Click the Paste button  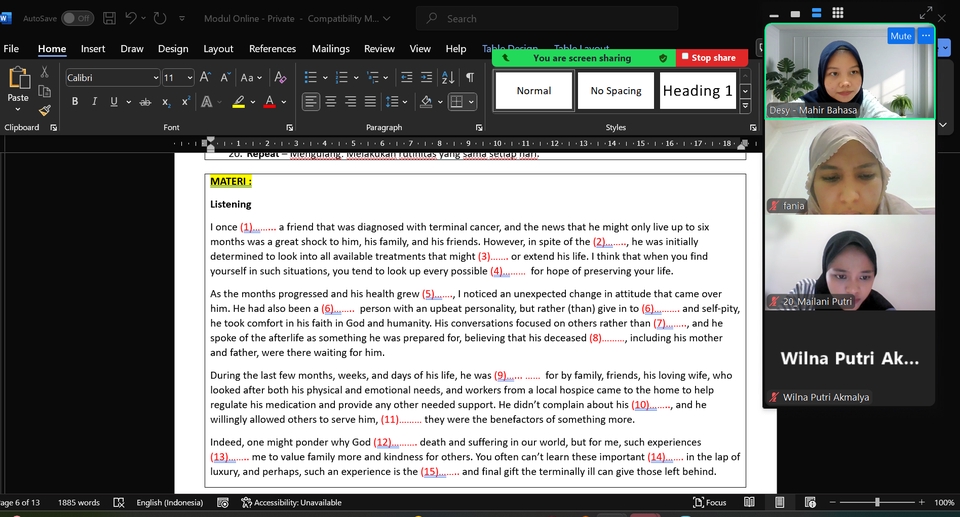click(18, 89)
